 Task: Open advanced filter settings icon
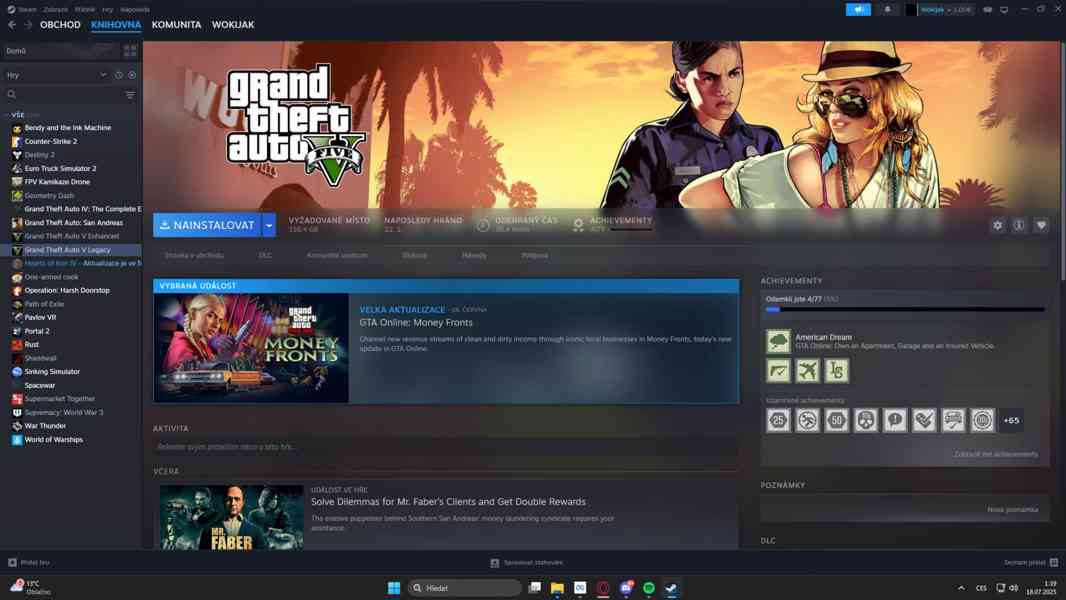(x=131, y=94)
